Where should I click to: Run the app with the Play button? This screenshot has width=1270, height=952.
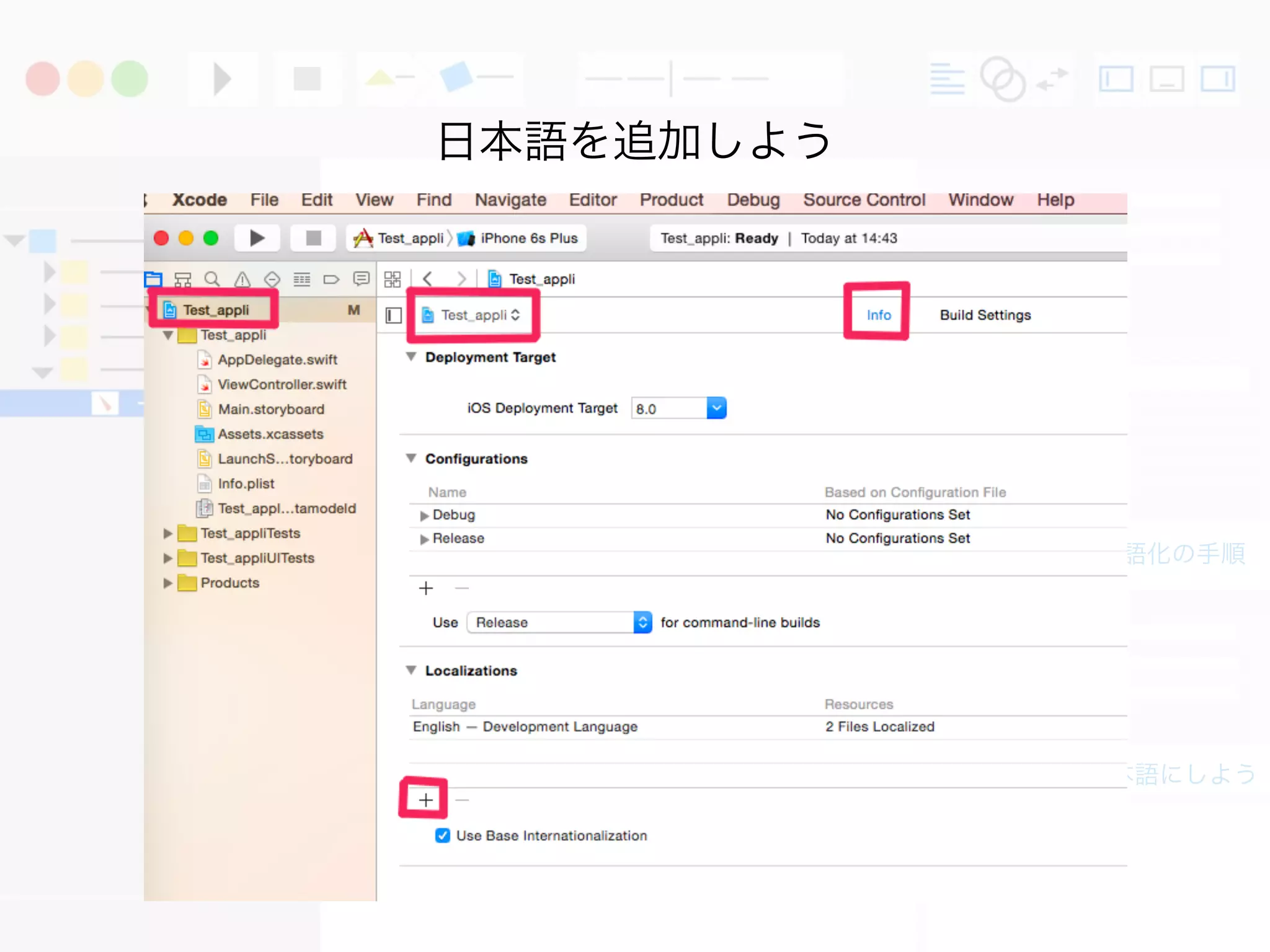(x=257, y=238)
